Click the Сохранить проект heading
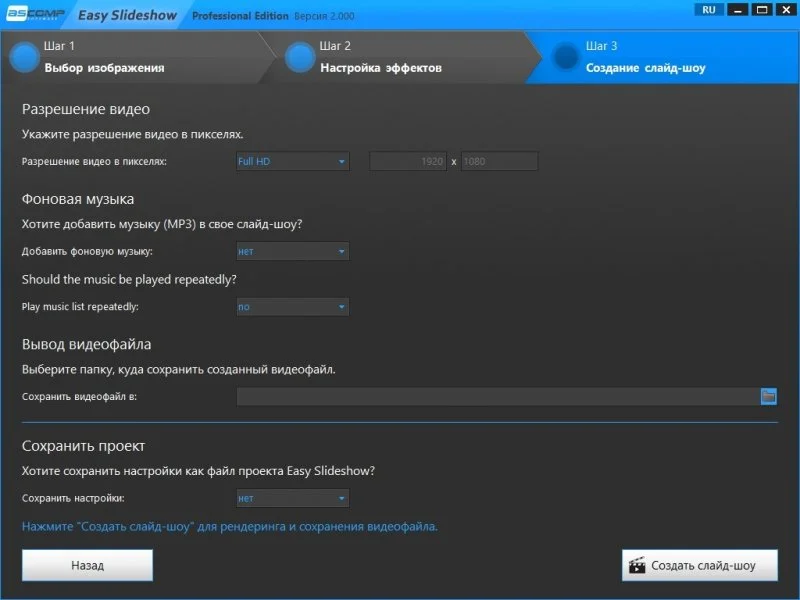This screenshot has width=800, height=600. click(83, 446)
